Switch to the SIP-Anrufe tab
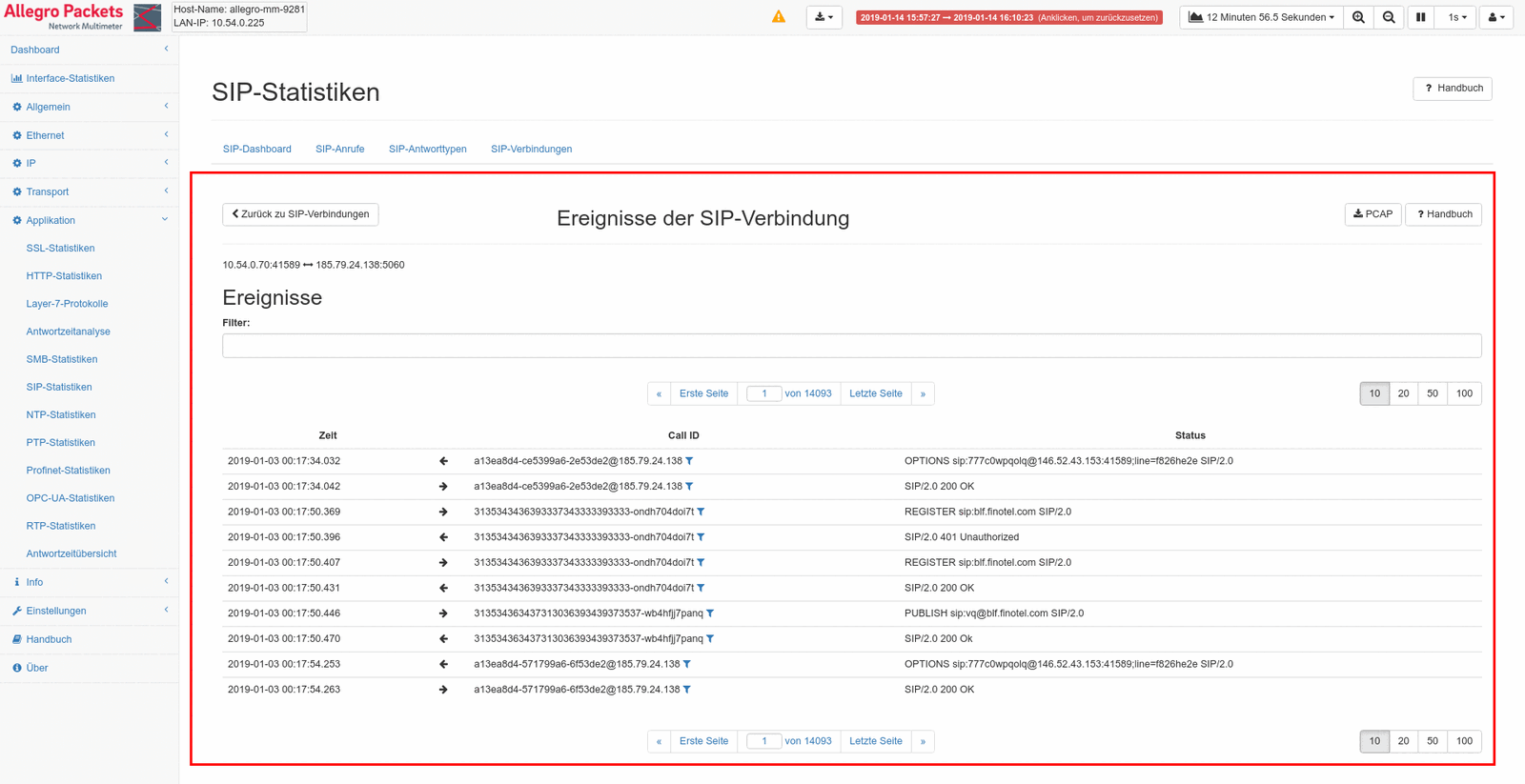Screen dimensions: 1525x784 pos(339,149)
